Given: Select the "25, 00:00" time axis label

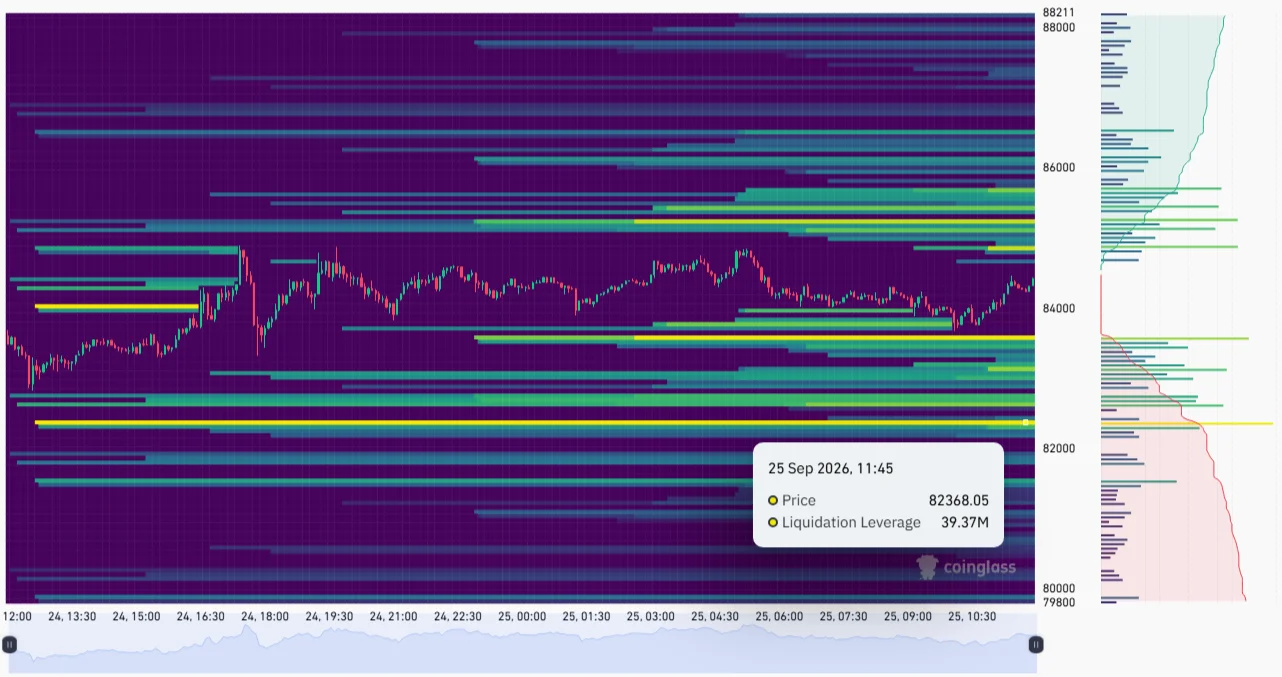Looking at the screenshot, I should [x=522, y=616].
